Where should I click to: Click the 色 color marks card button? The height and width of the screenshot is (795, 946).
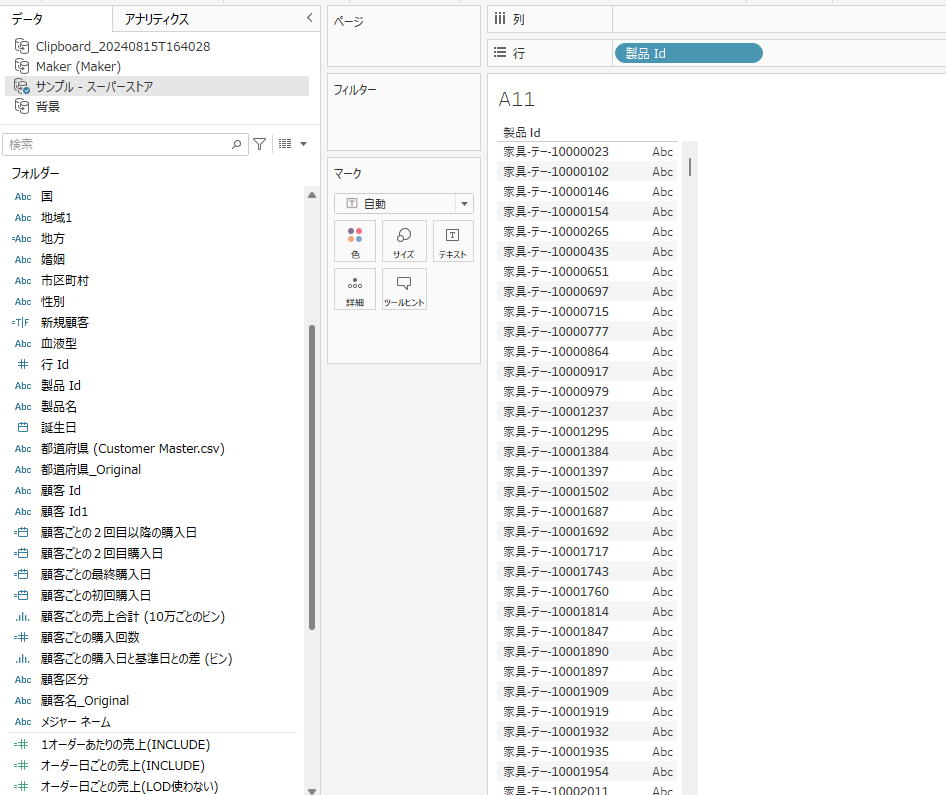(x=355, y=241)
